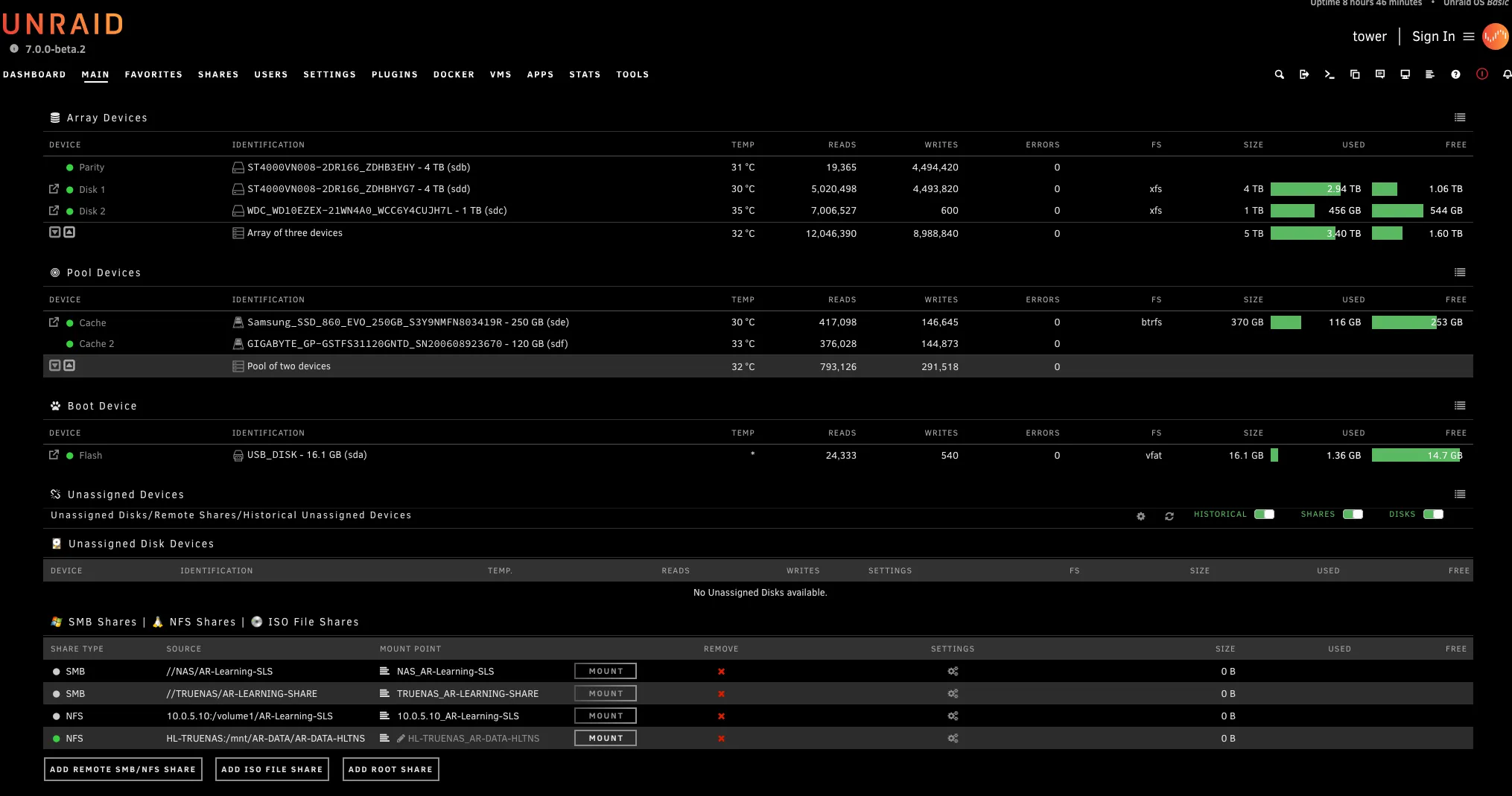Remove the //NAS/AR-Learning-SLS share
Viewport: 1512px width, 796px height.
tap(721, 672)
